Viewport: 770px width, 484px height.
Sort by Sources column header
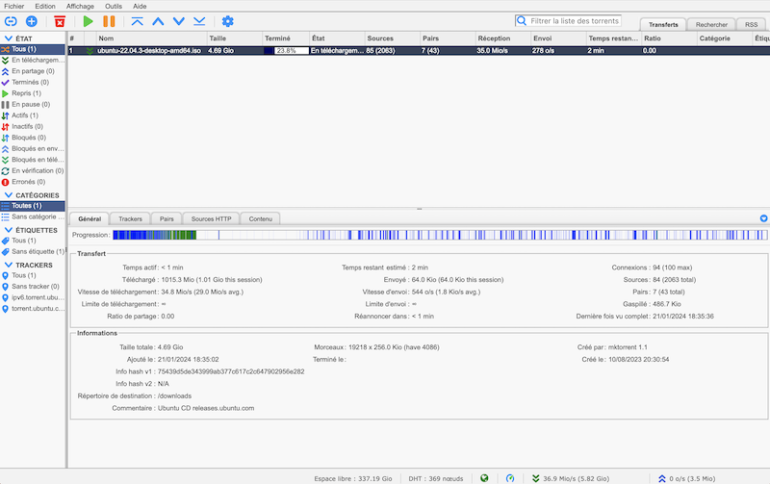pos(392,38)
